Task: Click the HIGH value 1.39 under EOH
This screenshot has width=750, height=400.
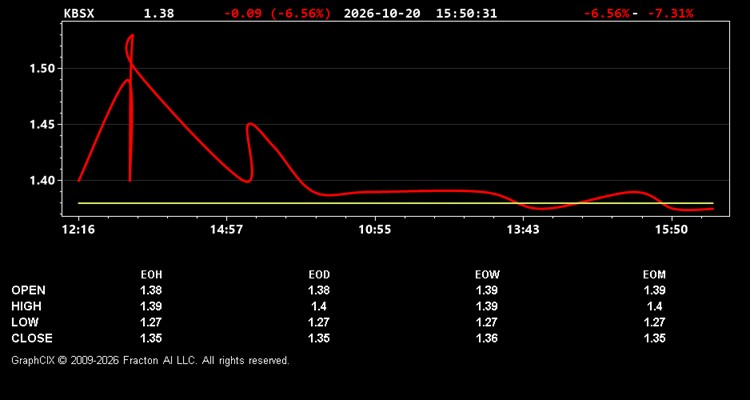Action: [151, 306]
